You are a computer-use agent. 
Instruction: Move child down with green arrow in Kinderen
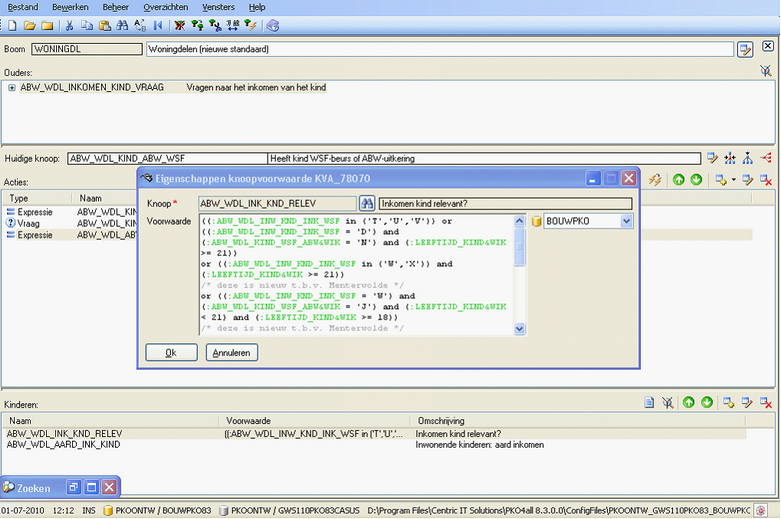707,402
